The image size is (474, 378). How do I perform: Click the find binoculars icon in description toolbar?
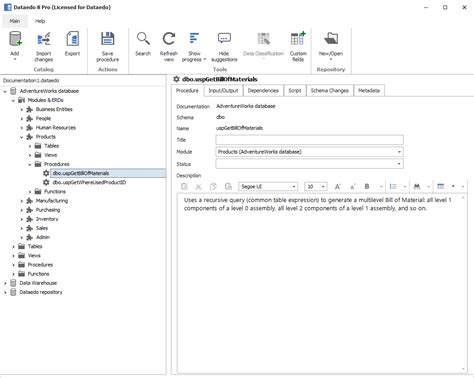click(x=417, y=187)
